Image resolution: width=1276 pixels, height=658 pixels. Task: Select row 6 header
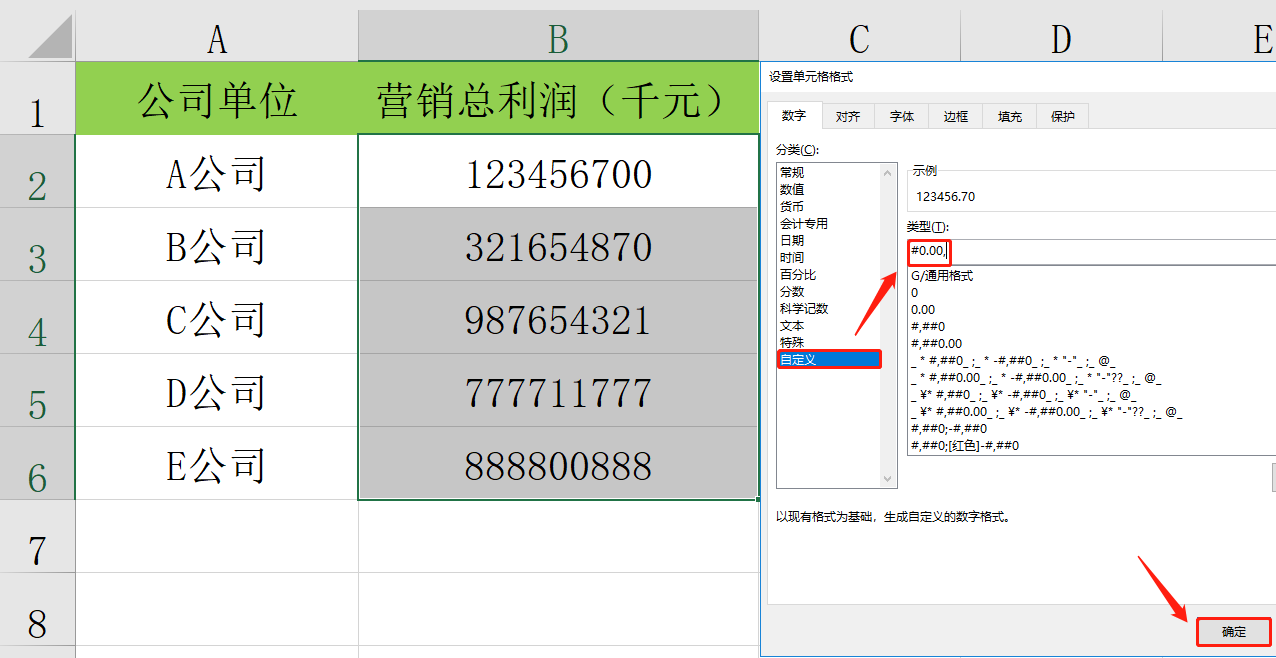click(x=37, y=463)
